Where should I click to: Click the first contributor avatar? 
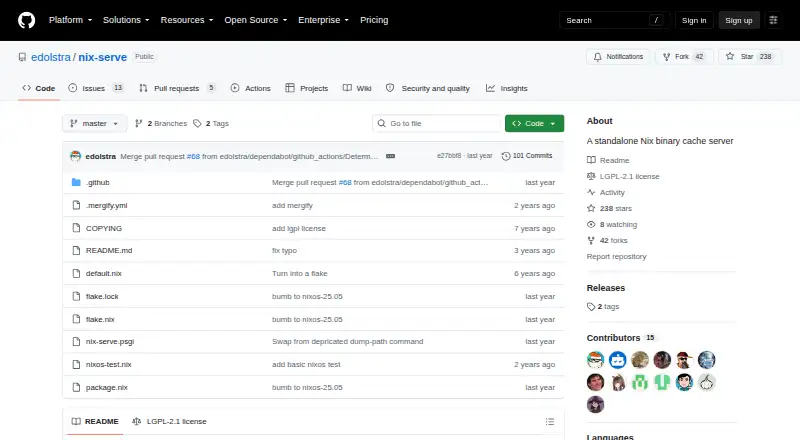click(x=595, y=360)
